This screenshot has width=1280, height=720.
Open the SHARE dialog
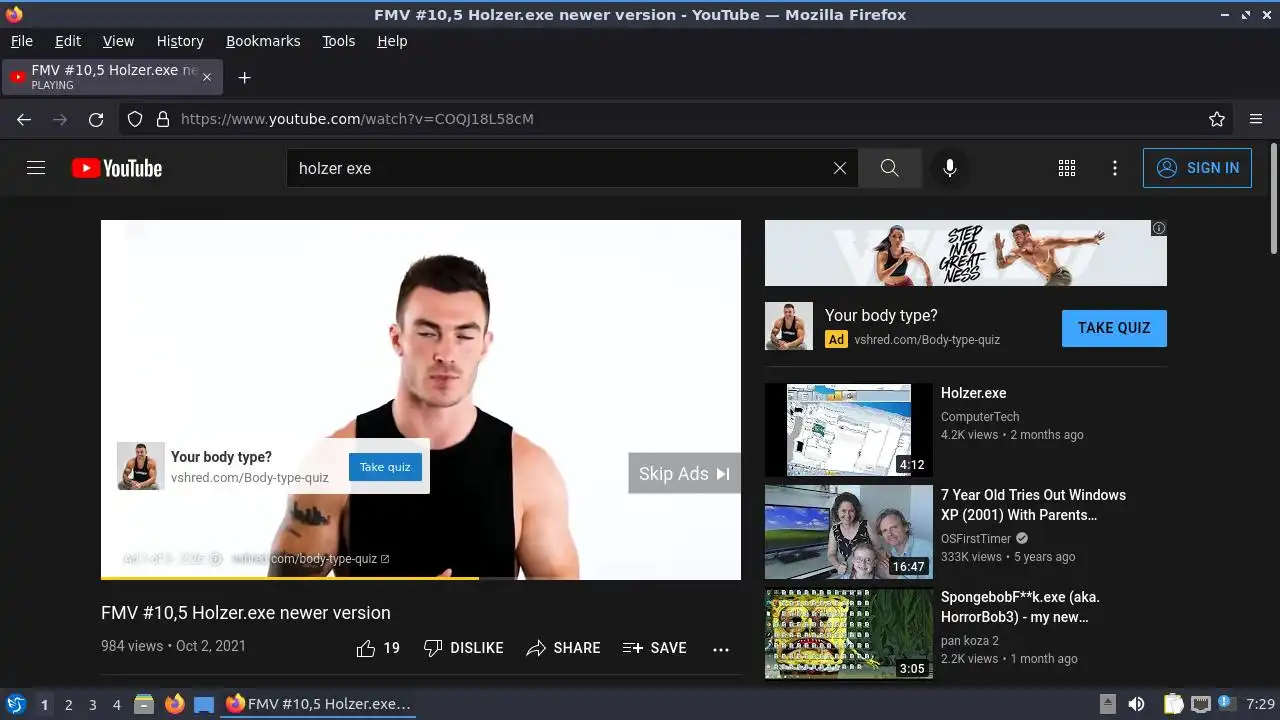click(563, 648)
